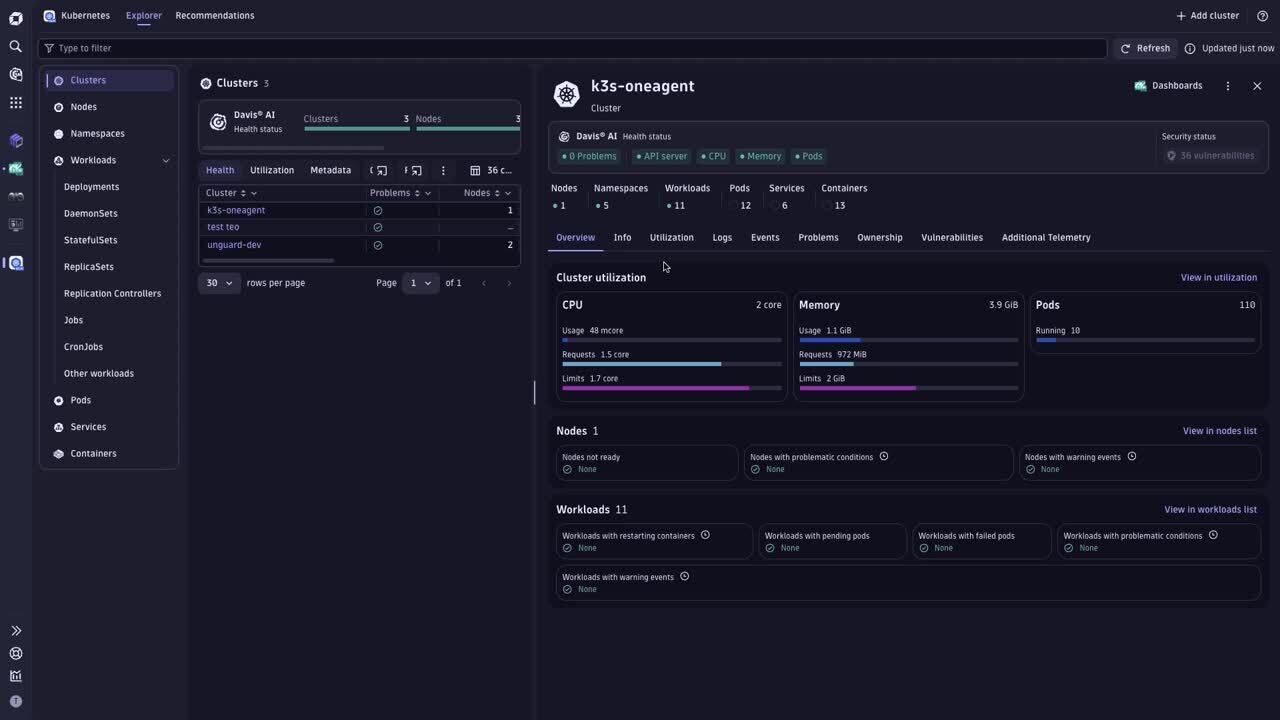Close the k3s-oneagent details panel
The height and width of the screenshot is (720, 1280).
tap(1257, 86)
